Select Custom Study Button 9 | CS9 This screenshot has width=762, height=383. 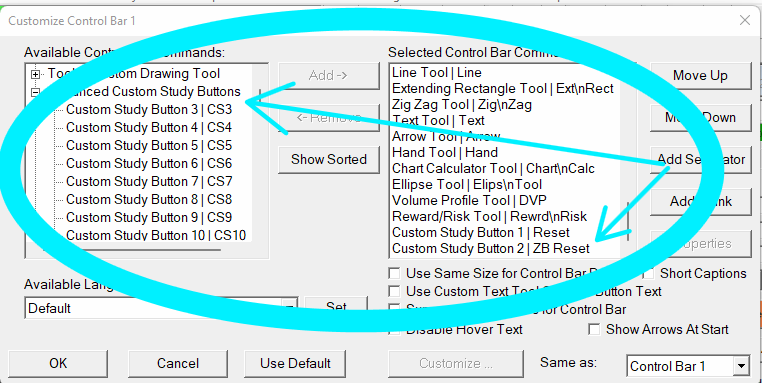click(x=149, y=218)
